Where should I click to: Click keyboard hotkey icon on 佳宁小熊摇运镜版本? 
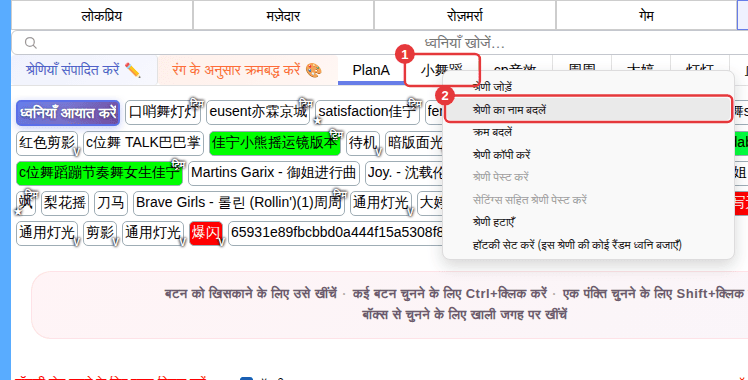pos(336,134)
